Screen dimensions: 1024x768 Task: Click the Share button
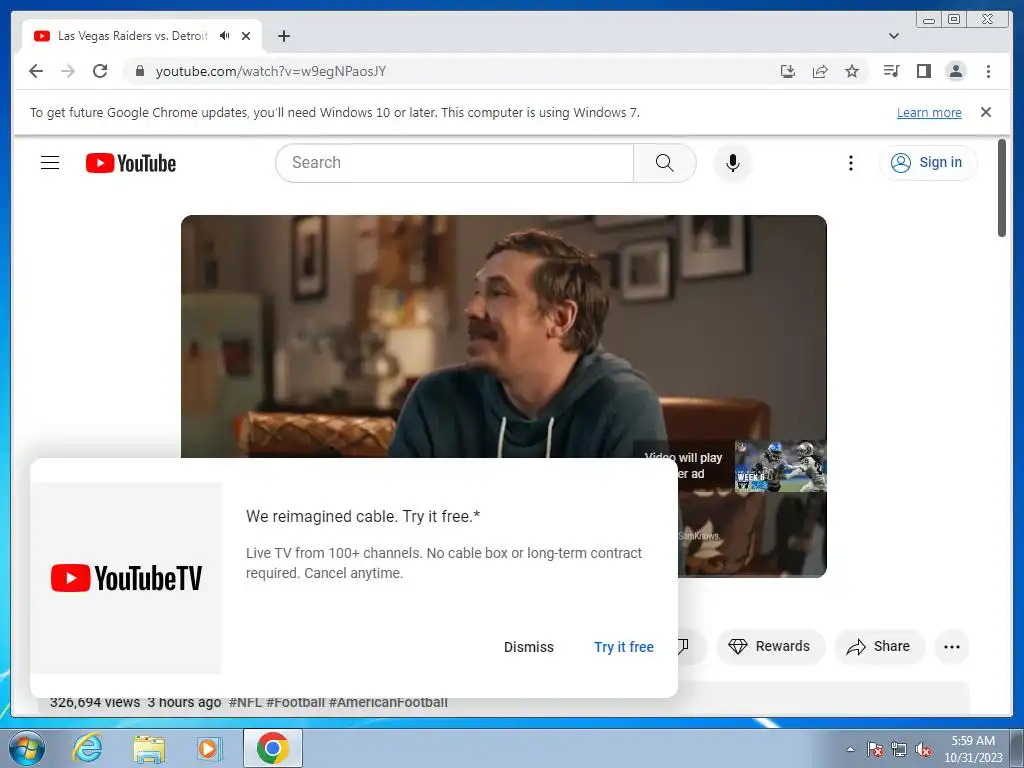[x=879, y=647]
